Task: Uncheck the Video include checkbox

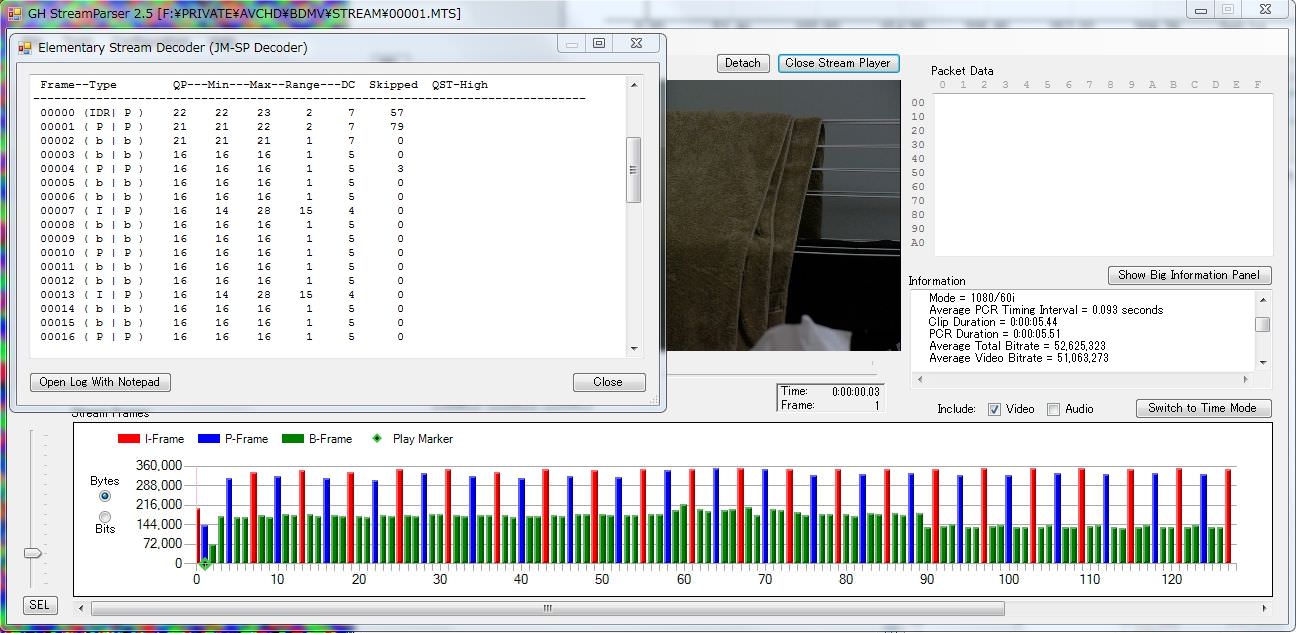Action: (994, 409)
